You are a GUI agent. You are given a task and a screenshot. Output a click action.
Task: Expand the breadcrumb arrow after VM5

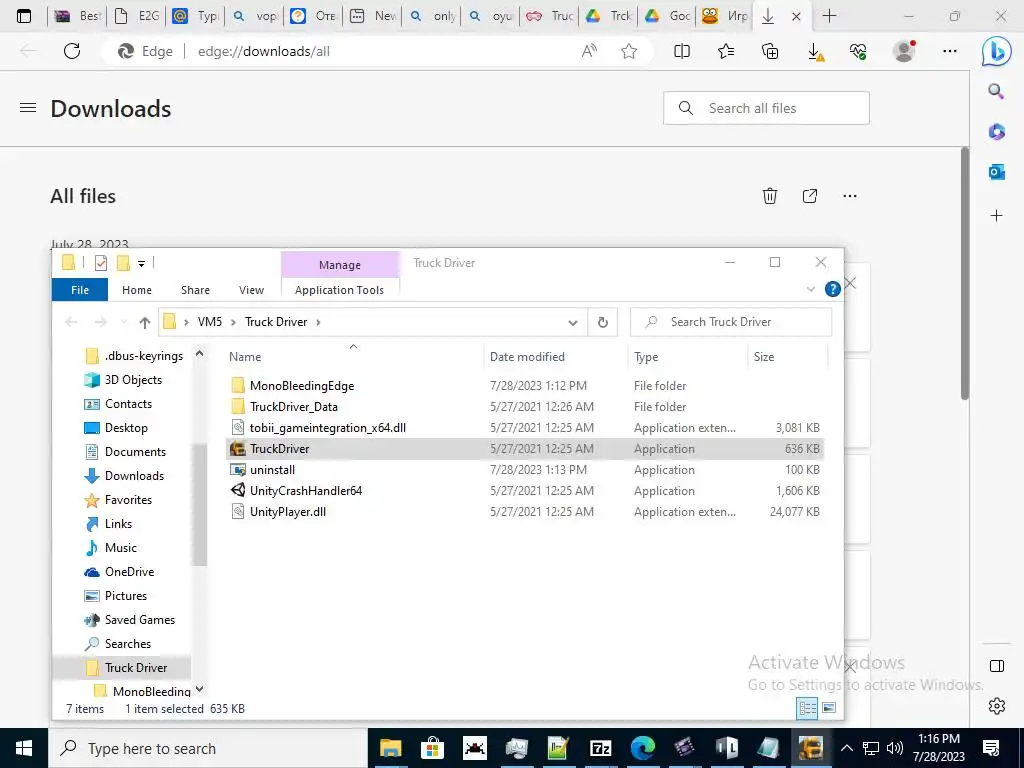(x=233, y=322)
